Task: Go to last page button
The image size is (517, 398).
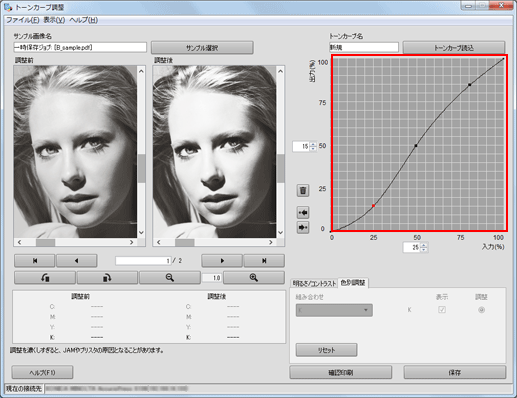Action: [x=264, y=261]
